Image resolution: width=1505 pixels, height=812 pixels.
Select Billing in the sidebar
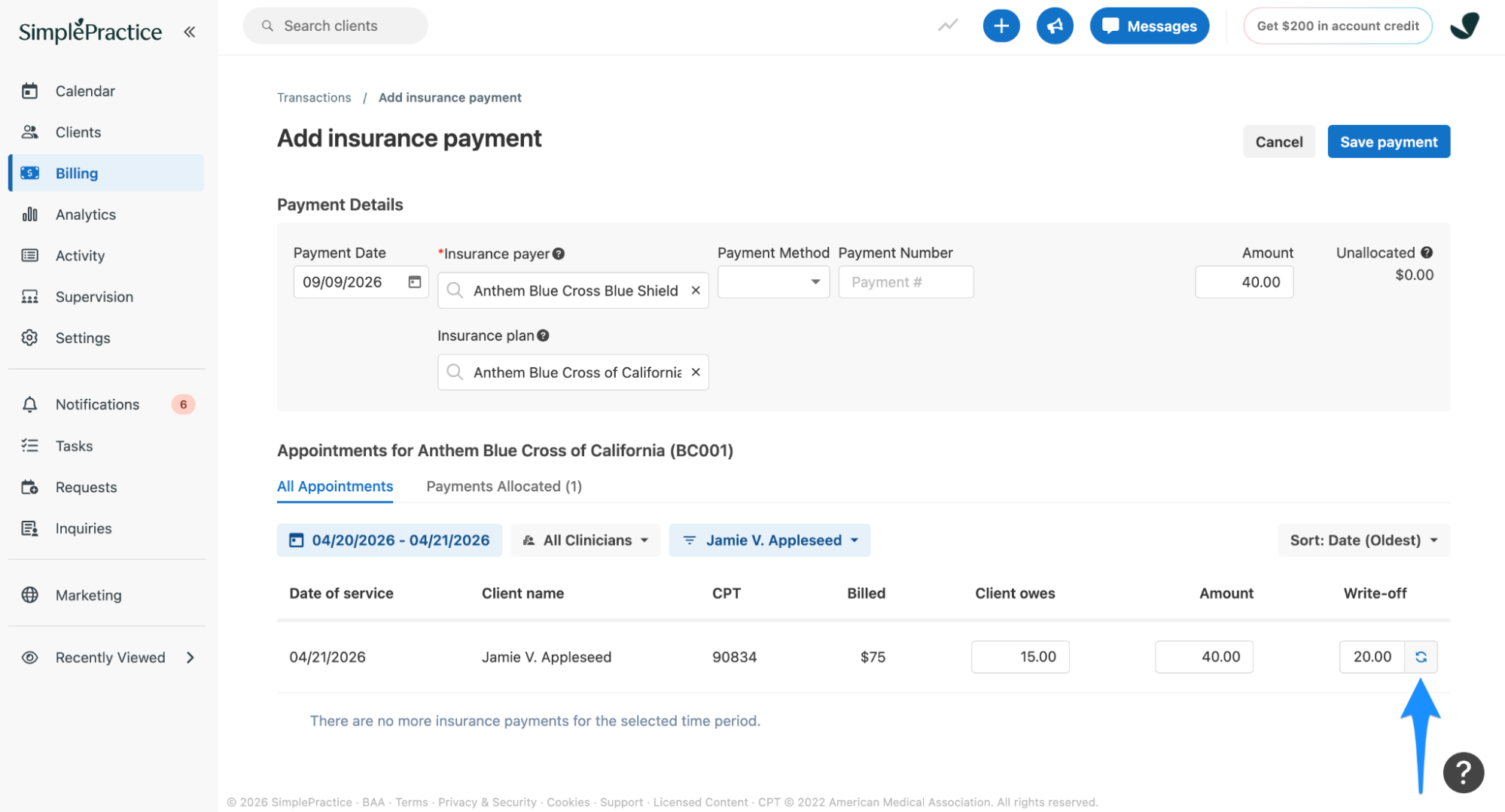(106, 173)
